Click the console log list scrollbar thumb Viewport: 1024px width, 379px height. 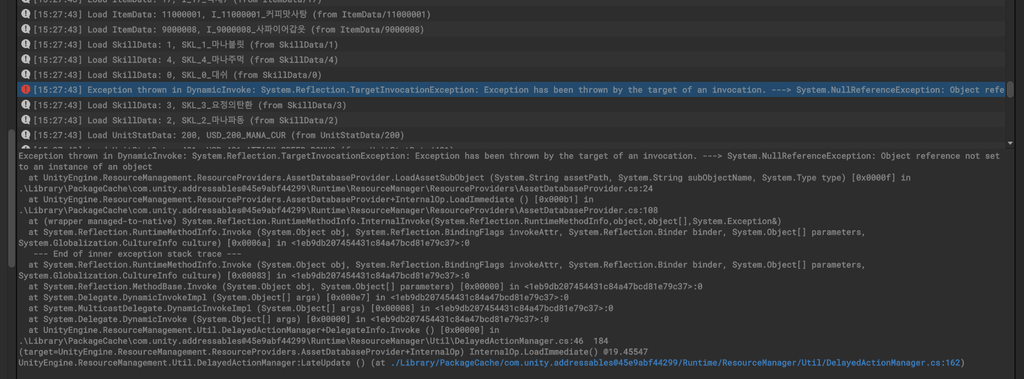pos(1010,89)
